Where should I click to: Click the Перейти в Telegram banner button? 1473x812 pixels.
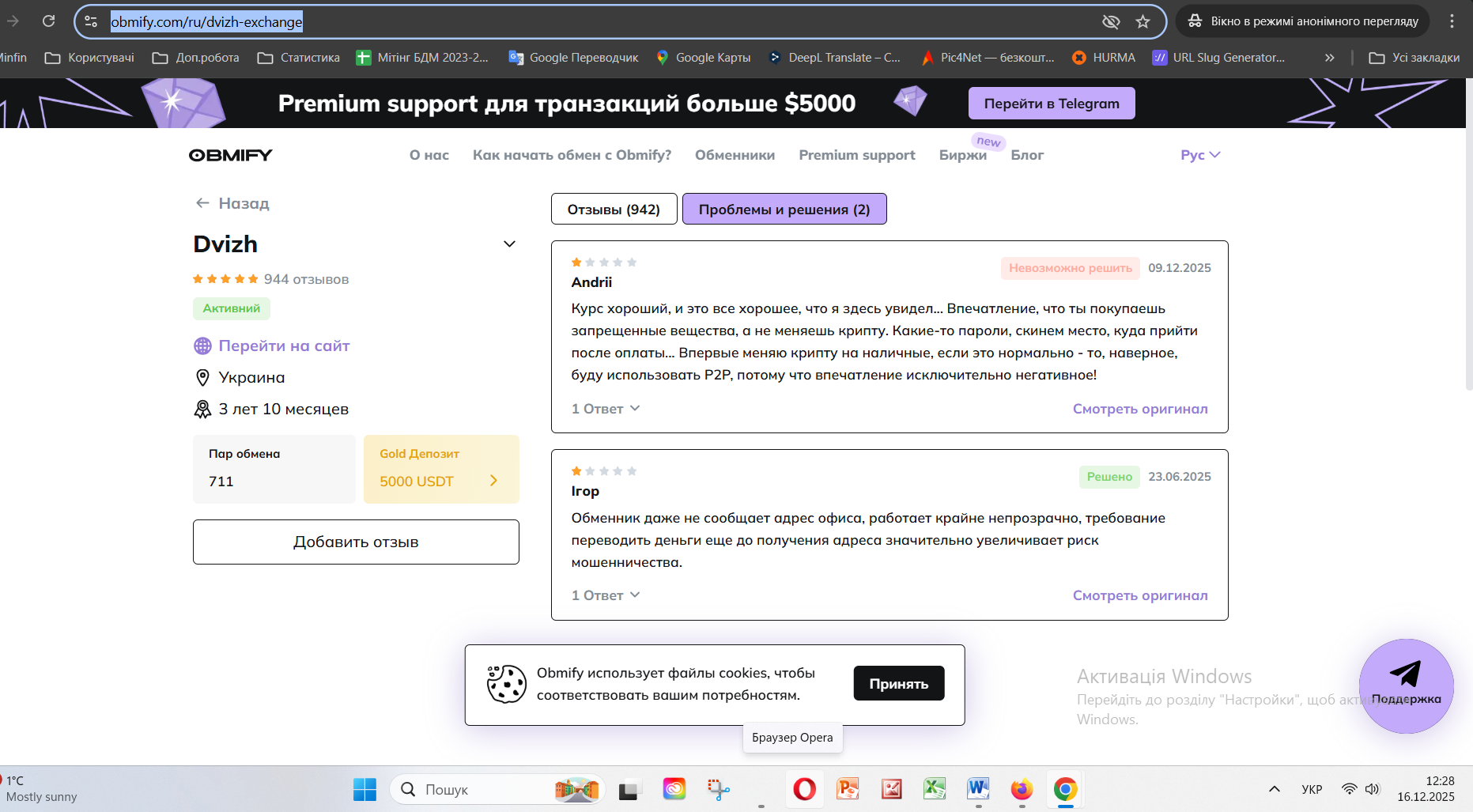[x=1052, y=104]
